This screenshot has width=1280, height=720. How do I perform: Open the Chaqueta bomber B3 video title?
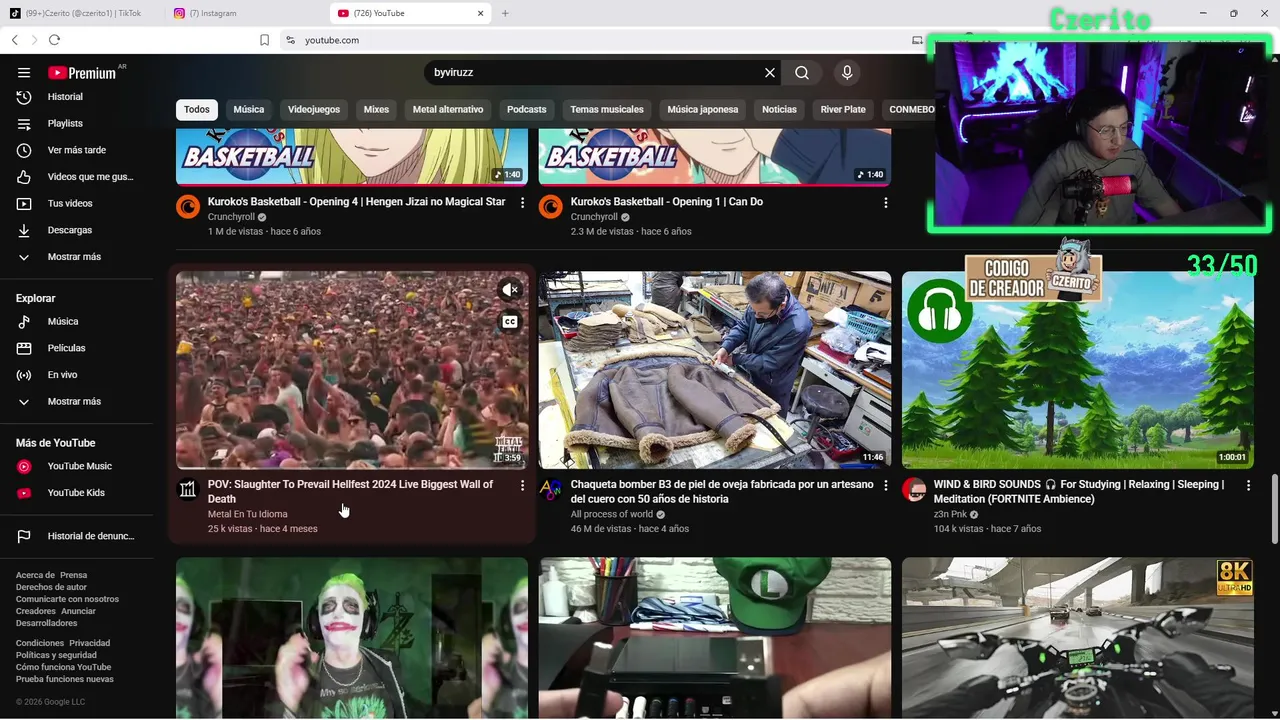(x=722, y=491)
